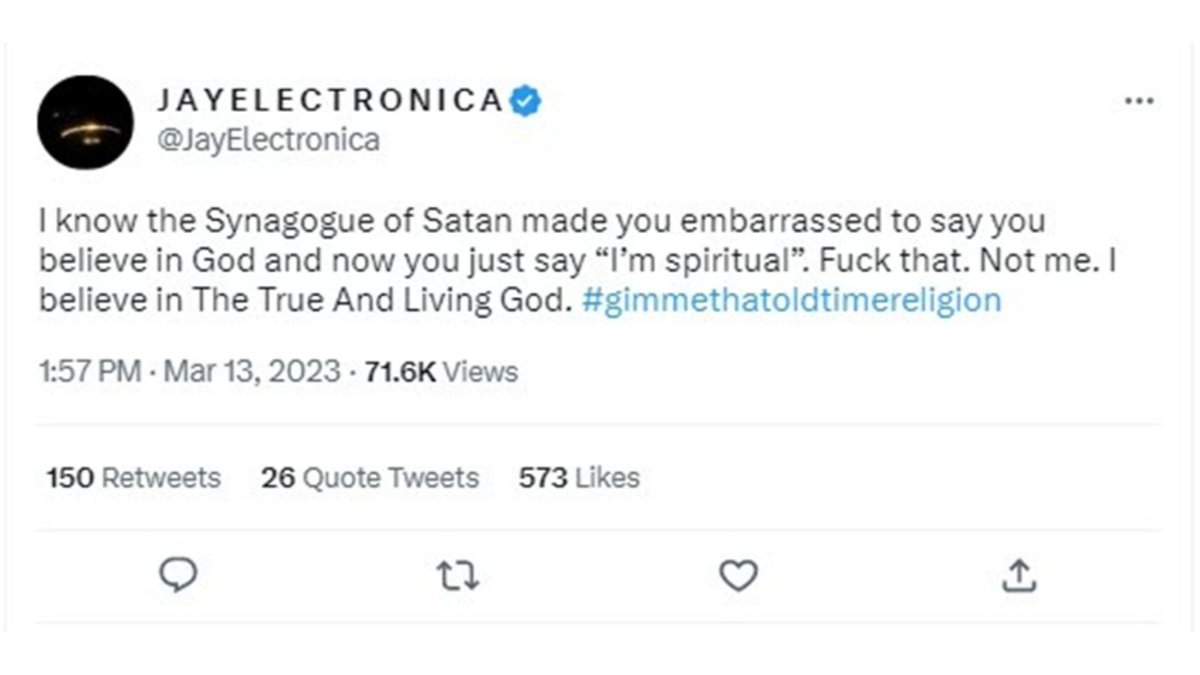Open the @JayElectronica handle link
Viewport: 1200px width, 675px height.
click(x=268, y=140)
